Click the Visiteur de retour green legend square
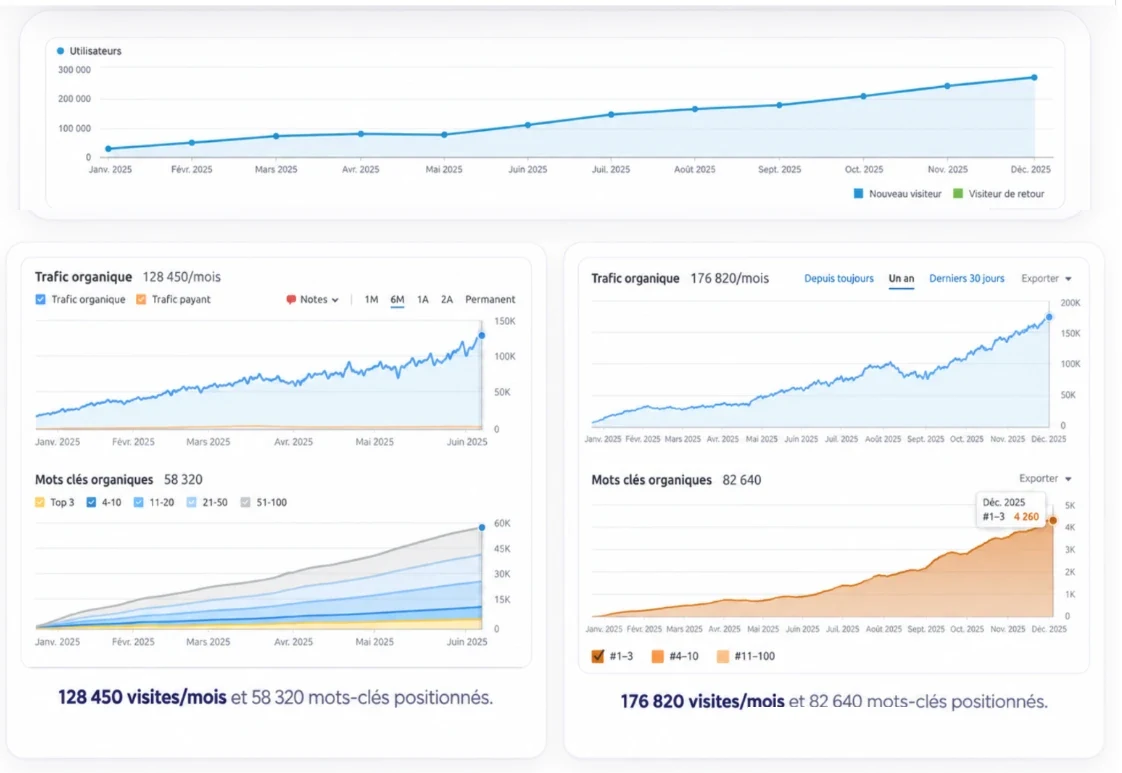1122x773 pixels. 957,193
